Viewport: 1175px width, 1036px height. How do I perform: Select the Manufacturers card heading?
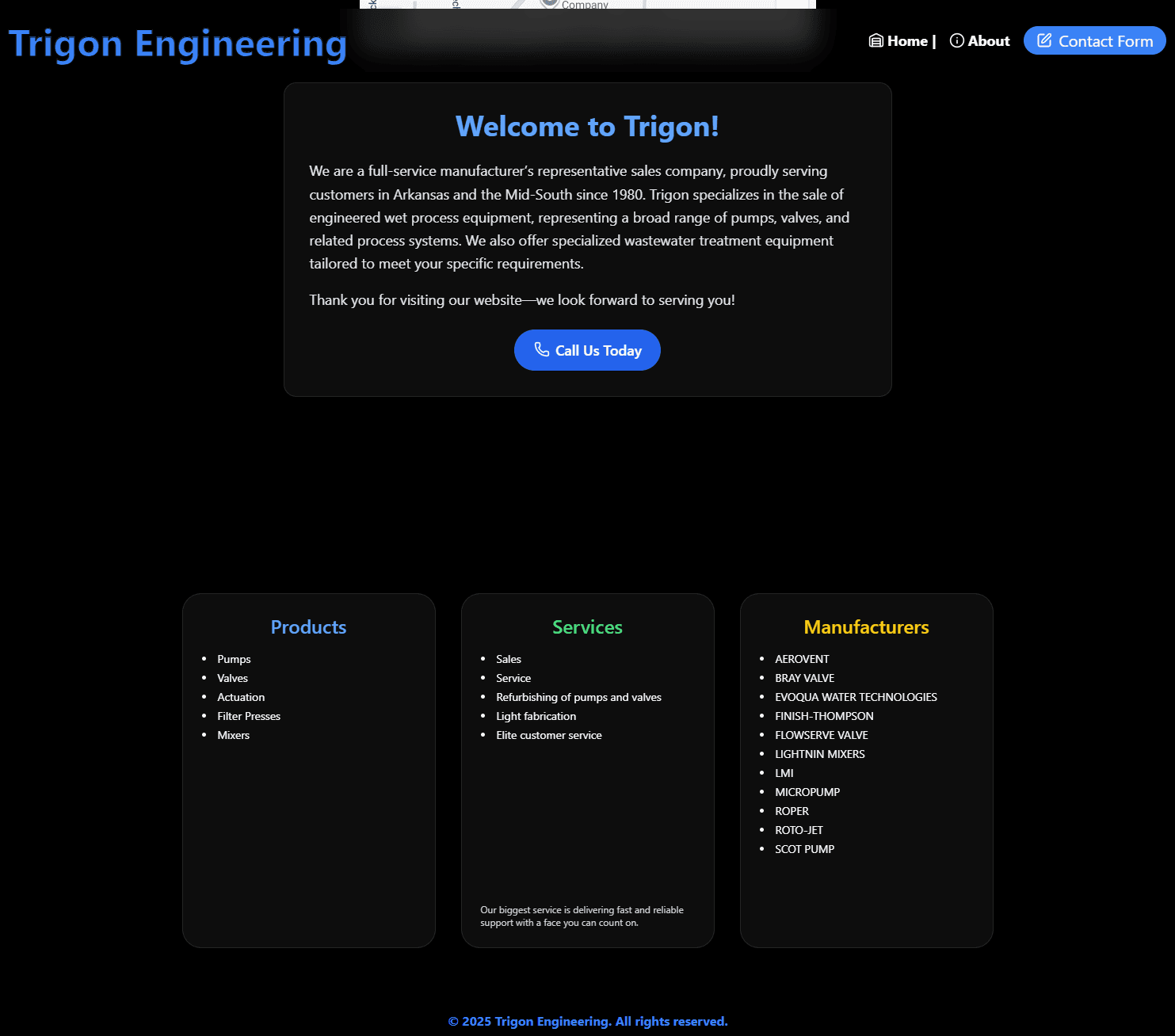[x=866, y=627]
